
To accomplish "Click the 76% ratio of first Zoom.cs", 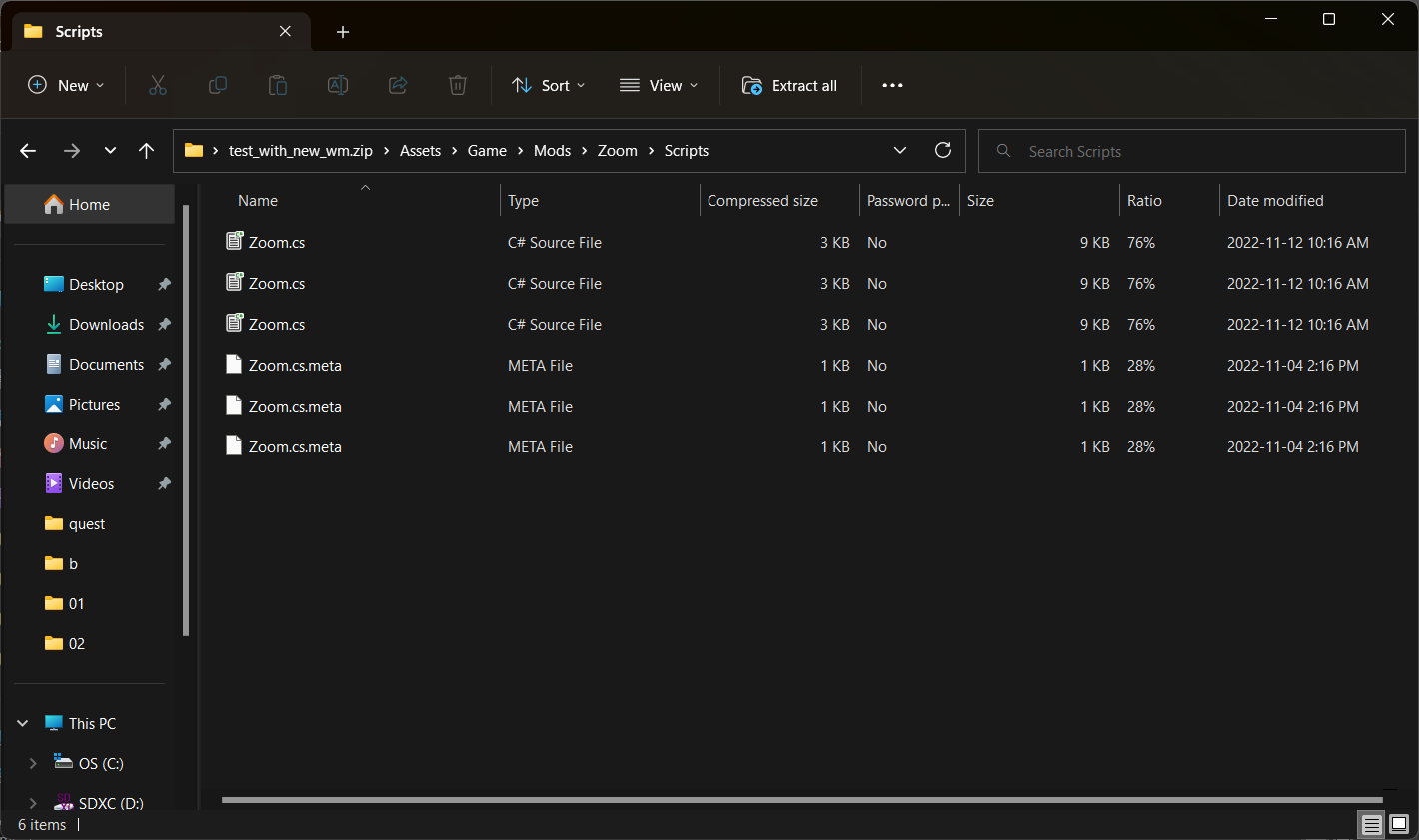I will (1141, 243).
